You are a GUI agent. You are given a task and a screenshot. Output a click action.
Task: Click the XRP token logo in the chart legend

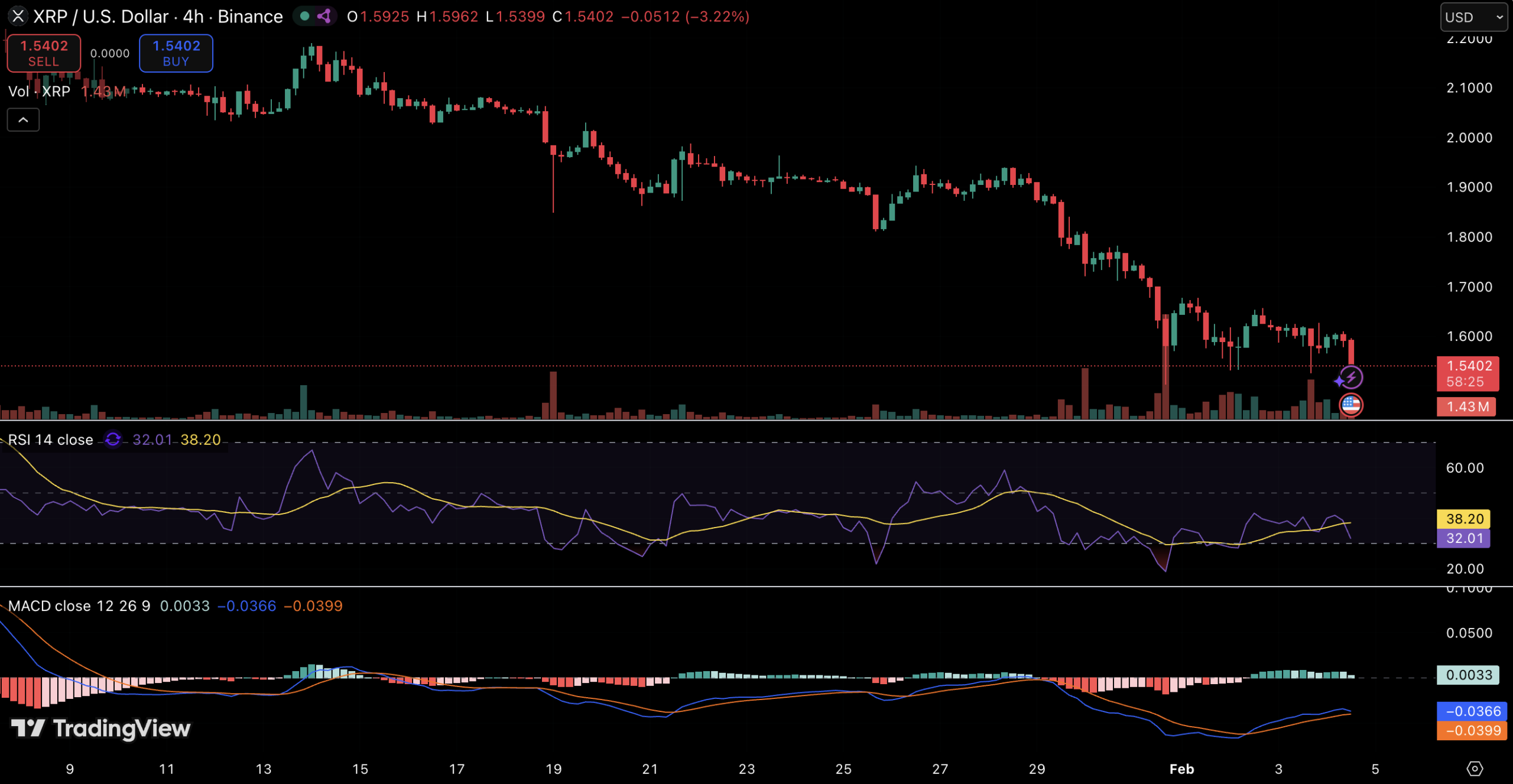click(18, 17)
